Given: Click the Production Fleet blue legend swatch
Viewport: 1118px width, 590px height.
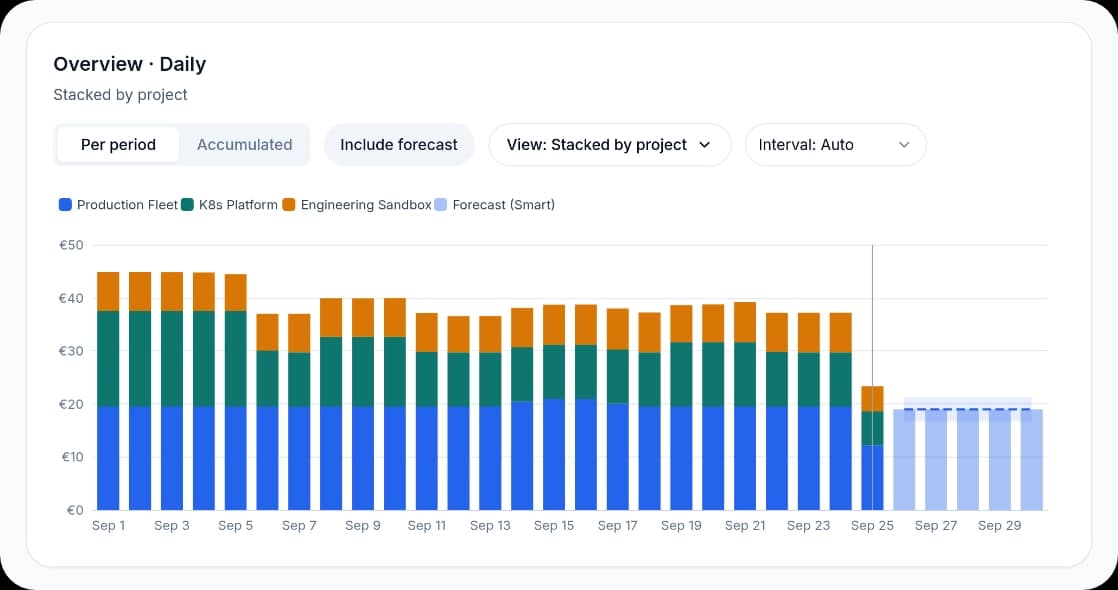Looking at the screenshot, I should 66,205.
